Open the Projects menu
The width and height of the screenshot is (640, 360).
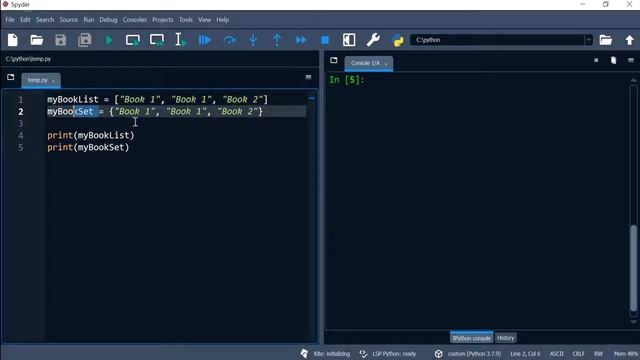tap(162, 20)
